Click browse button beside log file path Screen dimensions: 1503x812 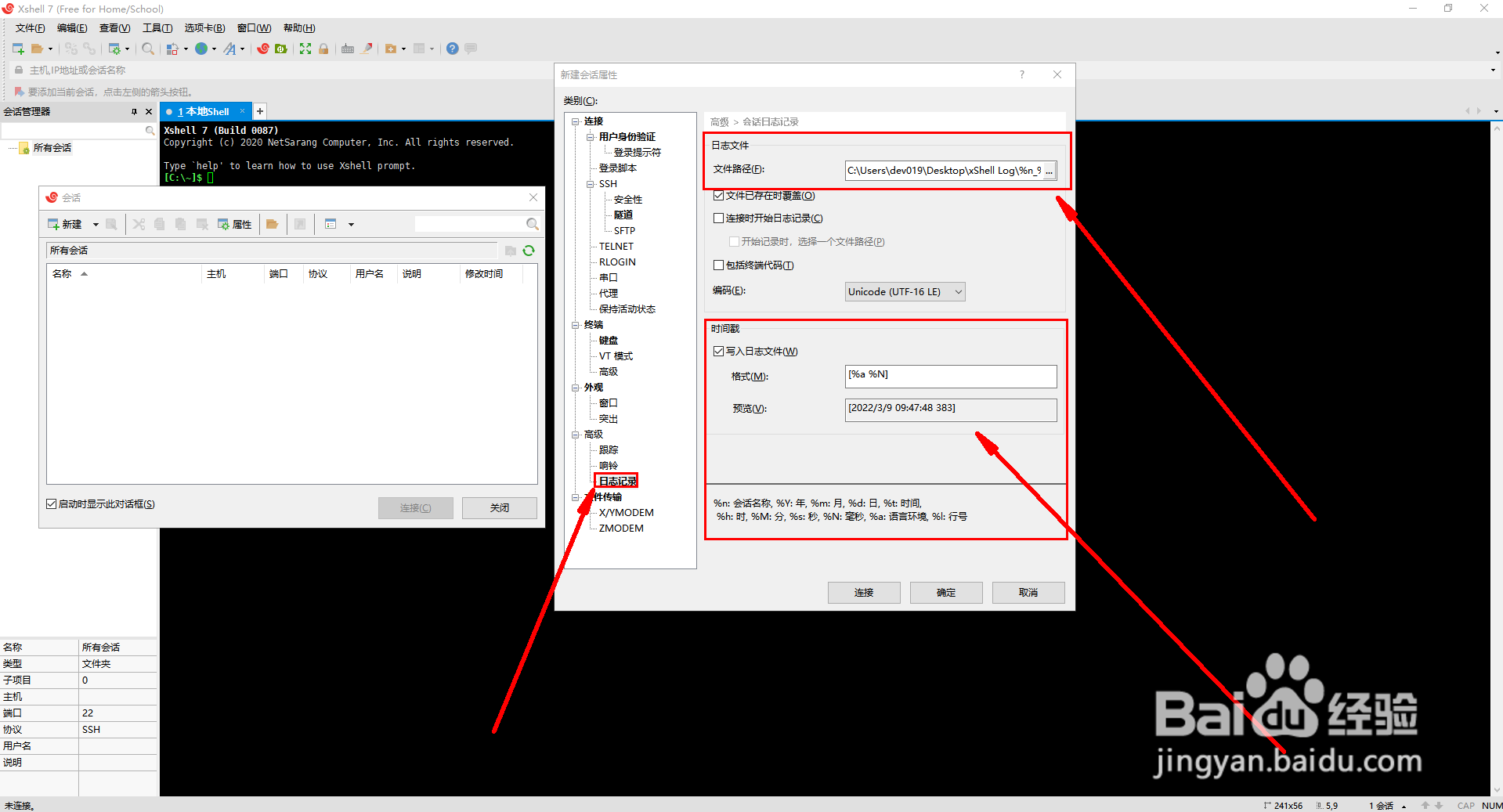(x=1049, y=171)
